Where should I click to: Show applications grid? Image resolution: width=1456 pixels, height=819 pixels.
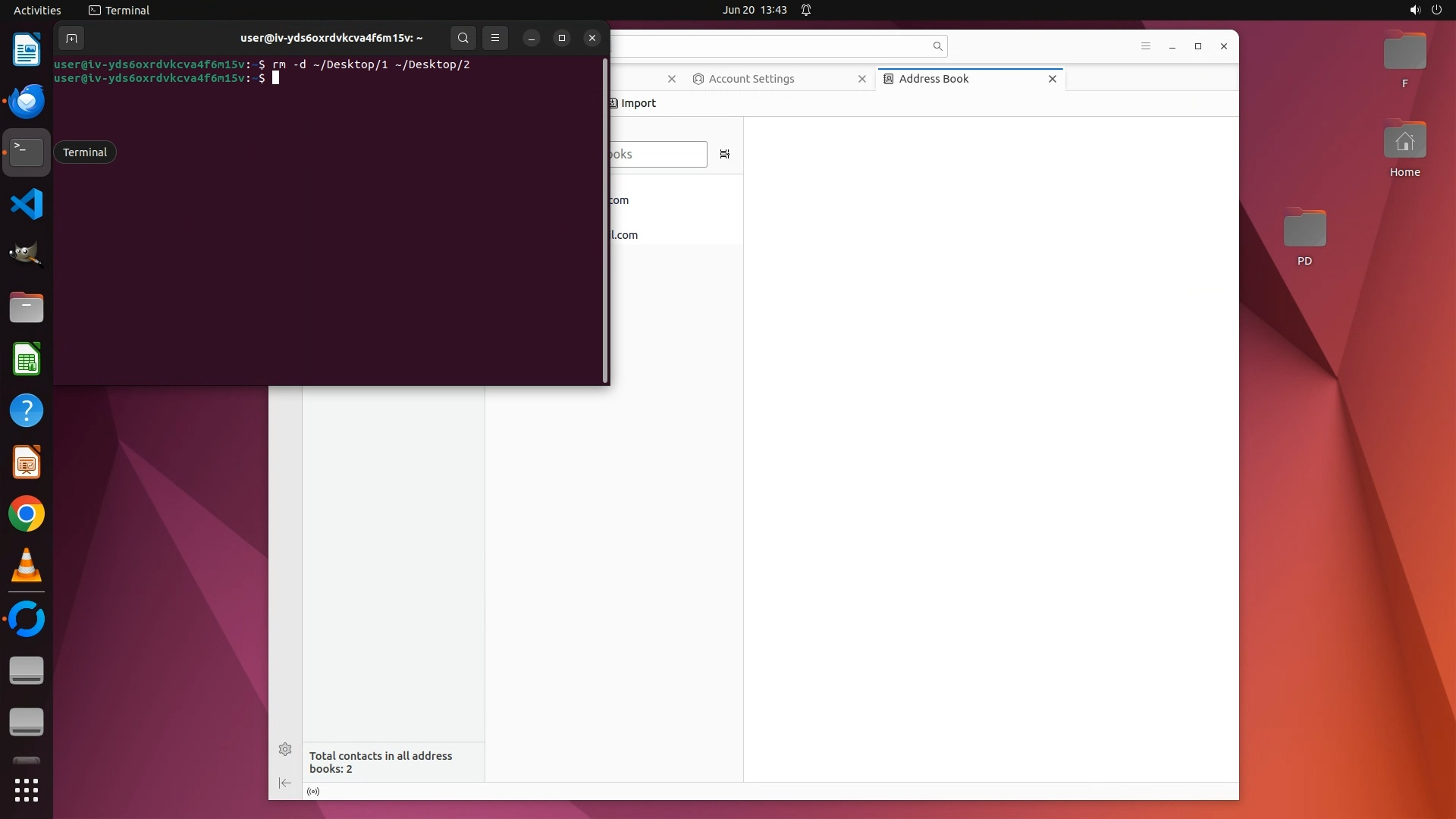[x=27, y=790]
